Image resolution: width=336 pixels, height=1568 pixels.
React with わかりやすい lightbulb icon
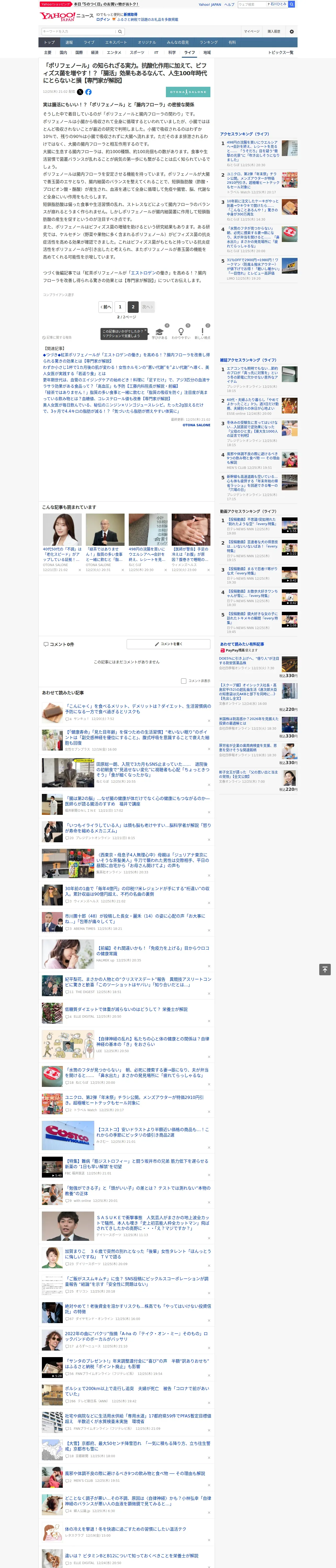click(x=181, y=333)
